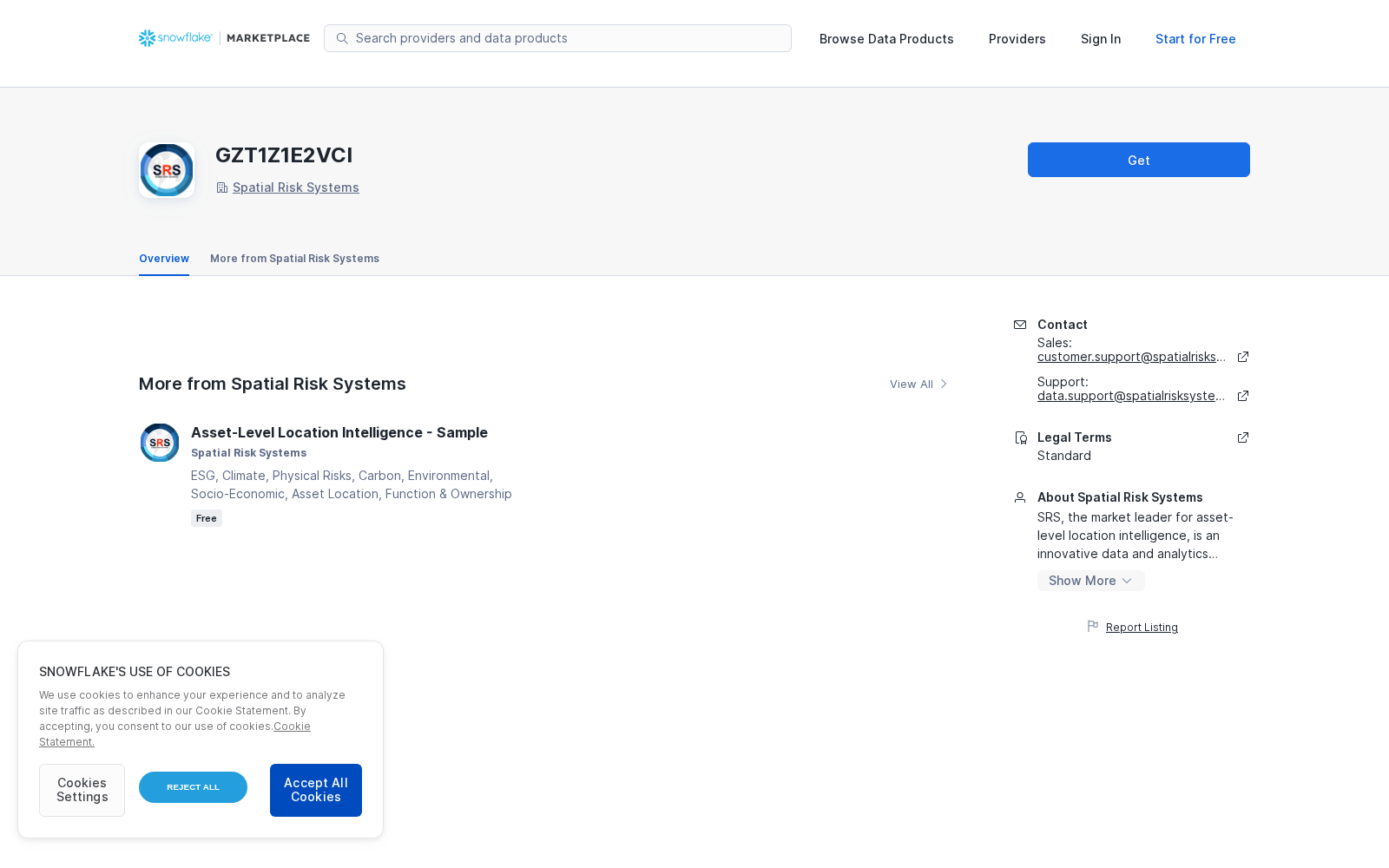The height and width of the screenshot is (868, 1389).
Task: Click the SRS logo on the Asset-Level listing
Action: (160, 443)
